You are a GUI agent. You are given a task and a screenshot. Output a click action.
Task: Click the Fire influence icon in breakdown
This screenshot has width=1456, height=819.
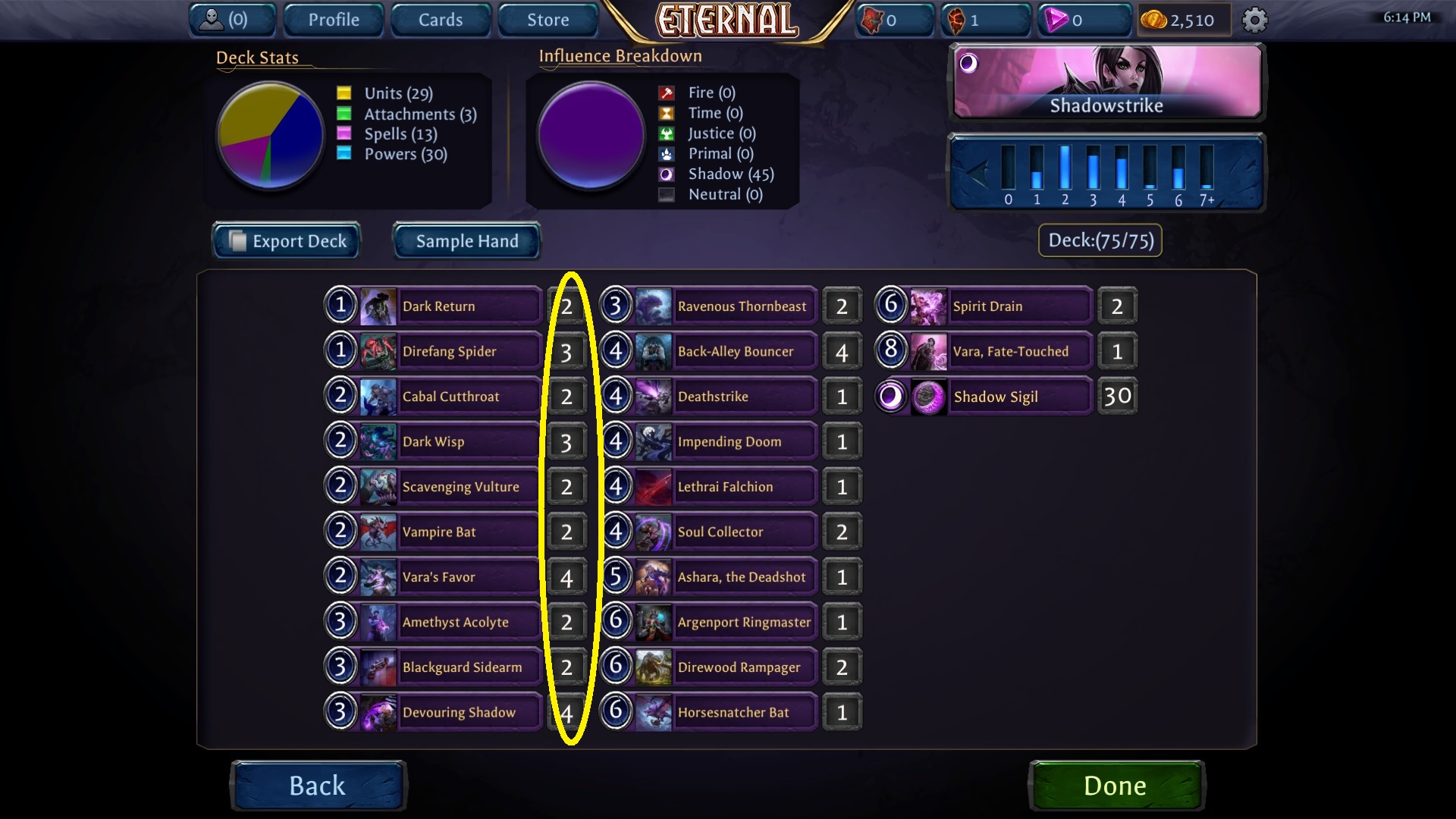click(x=667, y=92)
